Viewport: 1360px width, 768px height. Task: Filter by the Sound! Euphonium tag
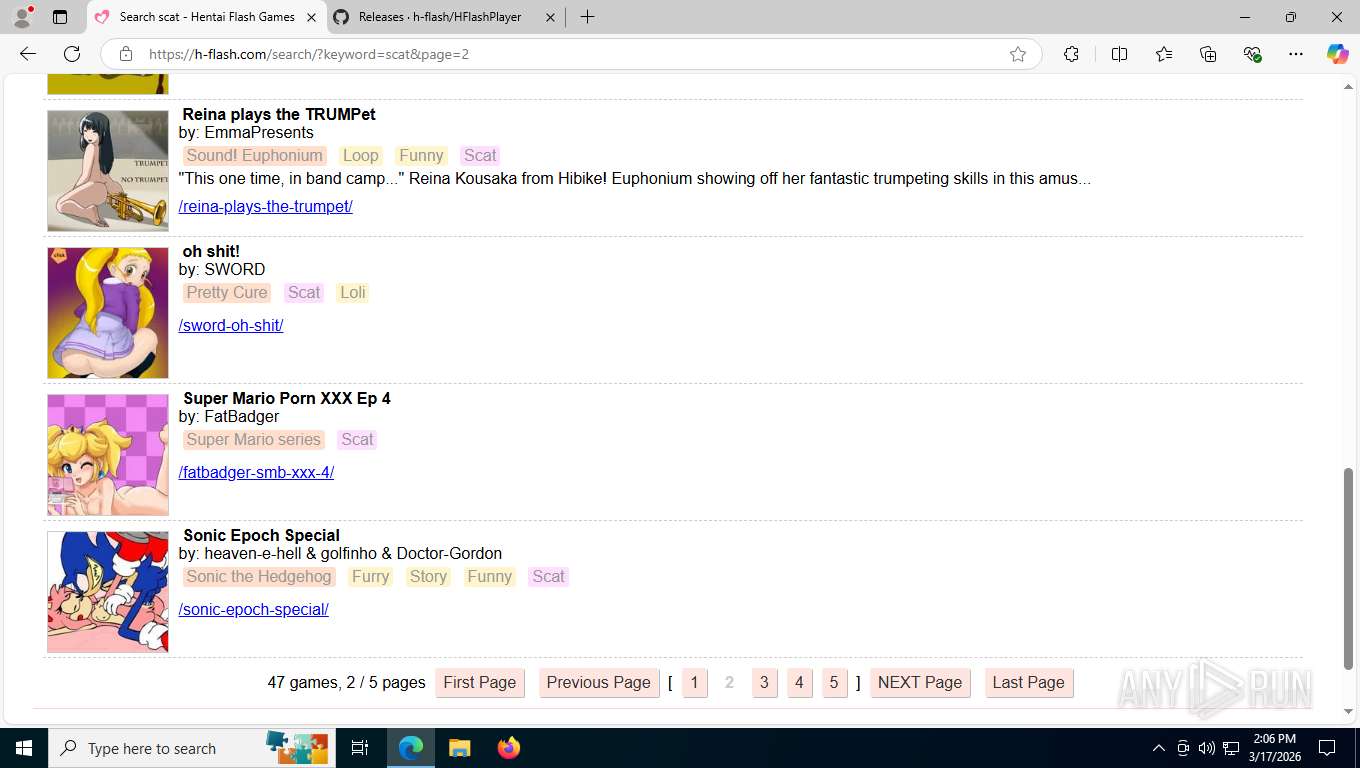click(x=254, y=155)
